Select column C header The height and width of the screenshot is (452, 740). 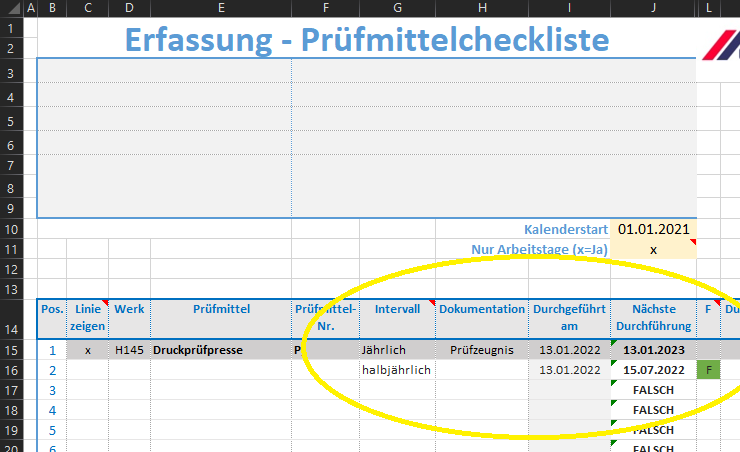point(88,8)
